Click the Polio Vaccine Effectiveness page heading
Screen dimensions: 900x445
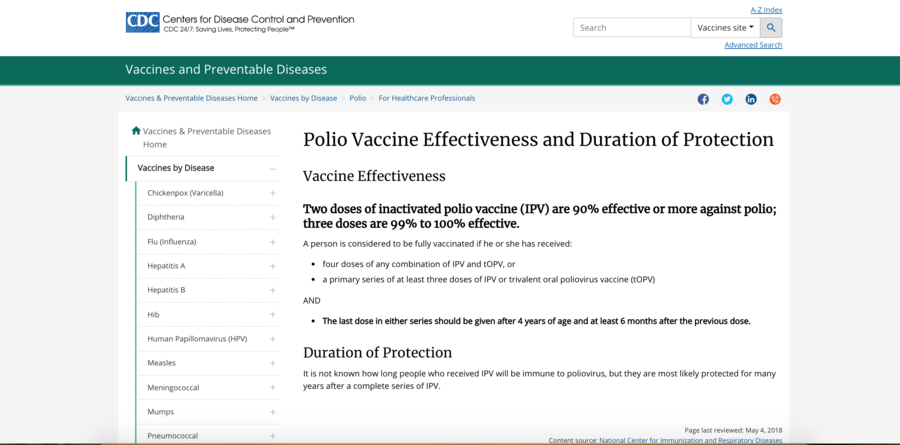[x=538, y=140]
